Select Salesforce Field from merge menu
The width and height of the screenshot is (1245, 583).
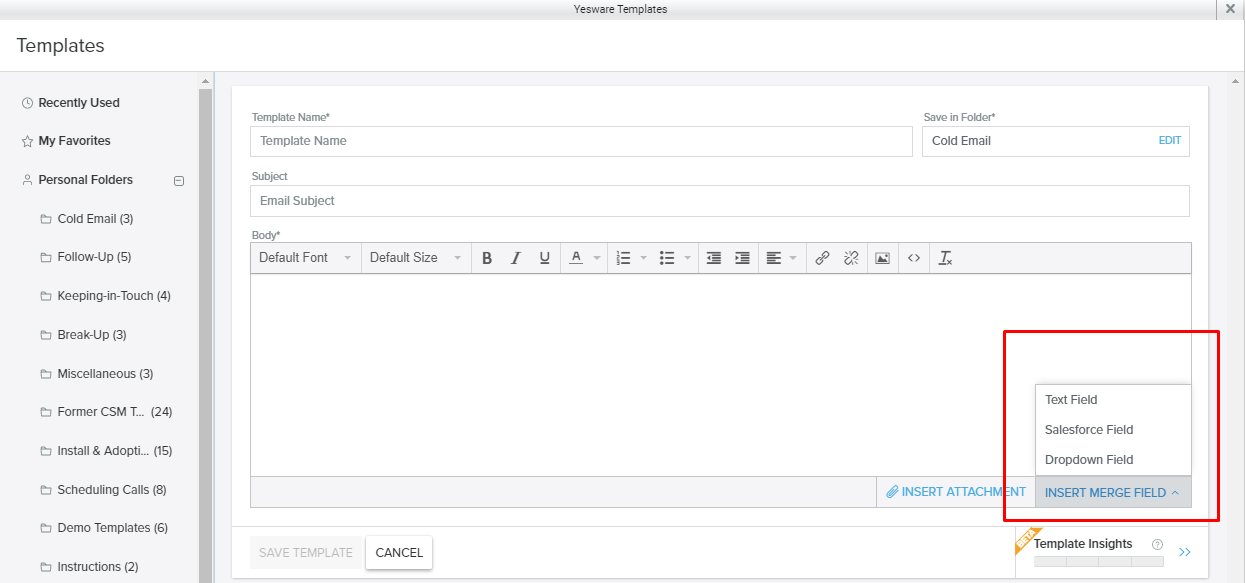1089,430
